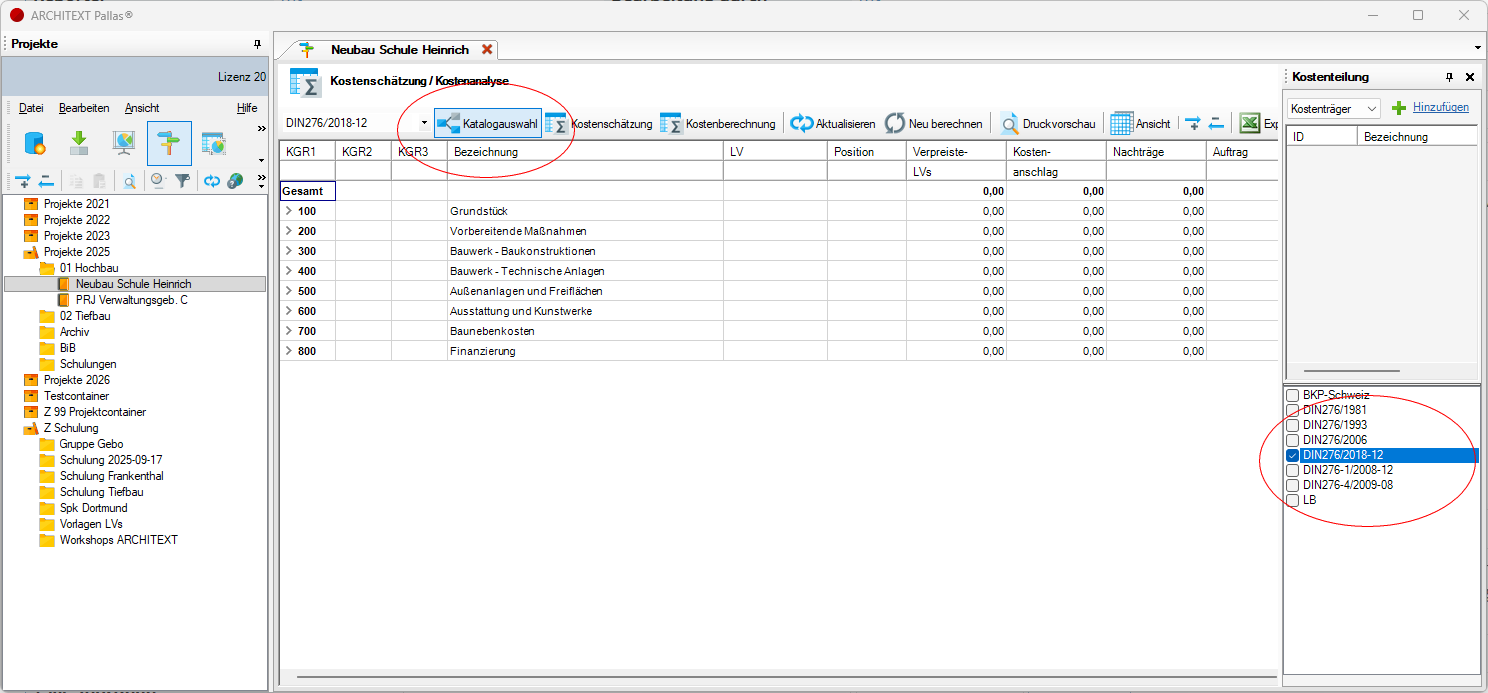
Task: Expand cost group 800 Finanzierung
Action: [x=288, y=351]
